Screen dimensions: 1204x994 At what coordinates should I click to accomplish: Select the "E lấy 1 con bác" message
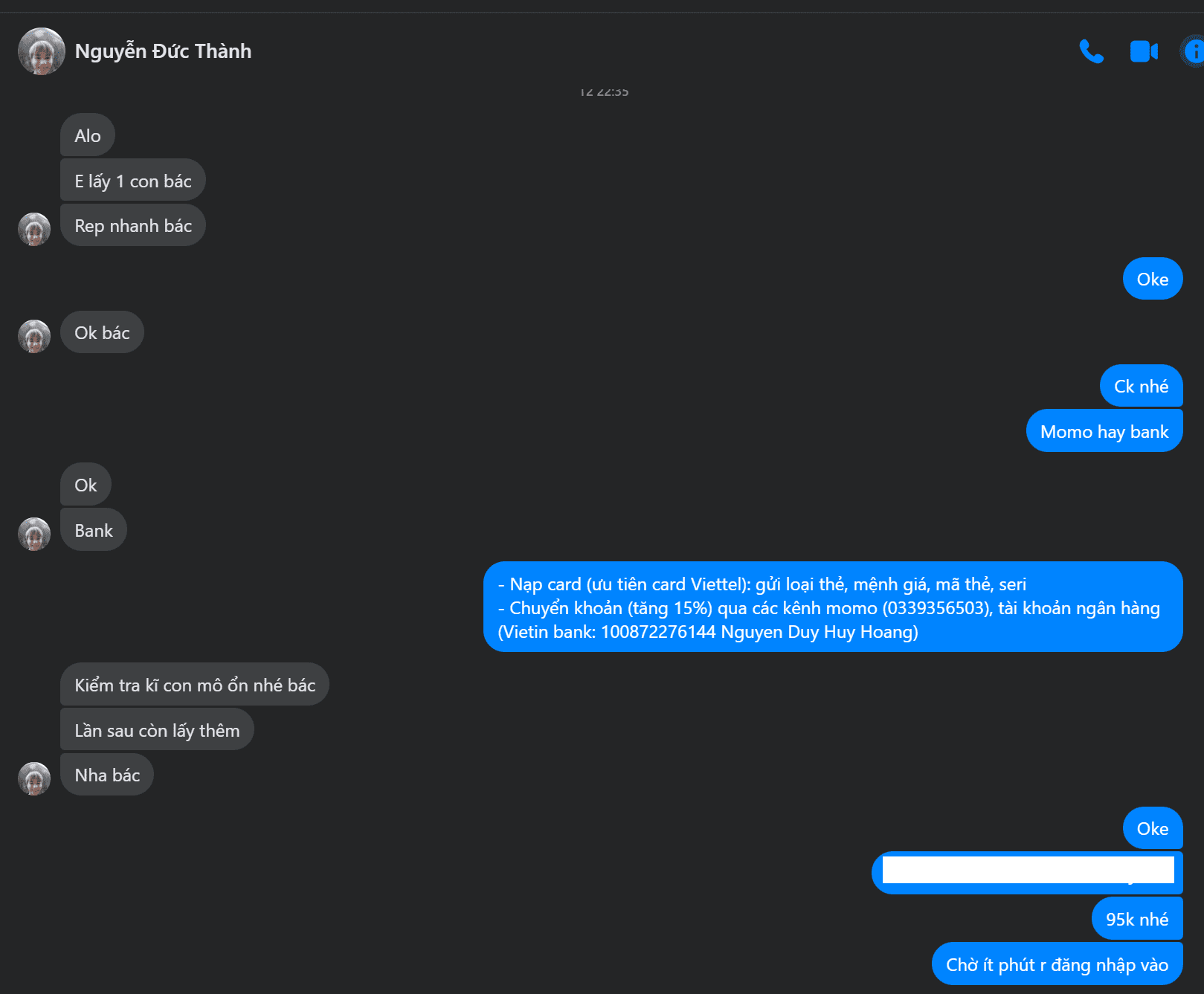coord(132,181)
